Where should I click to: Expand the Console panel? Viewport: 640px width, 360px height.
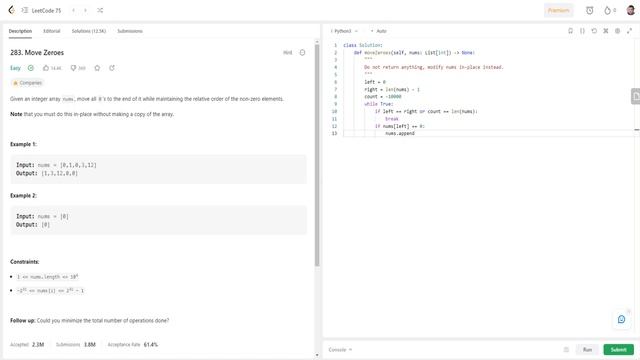(340, 350)
